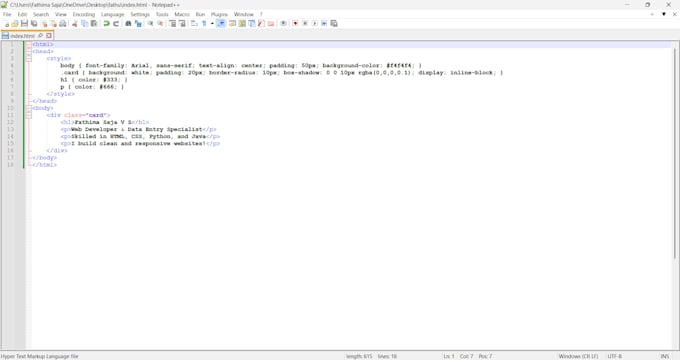Collapse the <html> fold marker on line 1
The image size is (680, 360).
29,44
